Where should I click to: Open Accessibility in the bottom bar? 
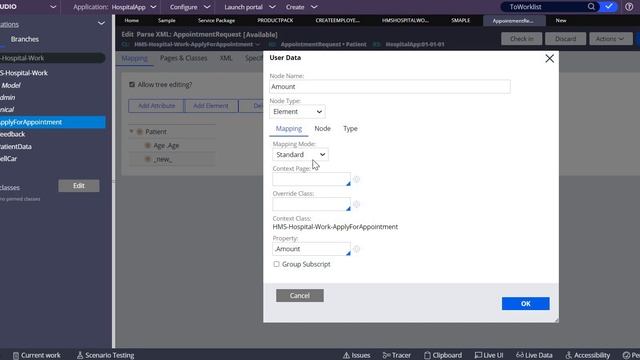(x=587, y=355)
